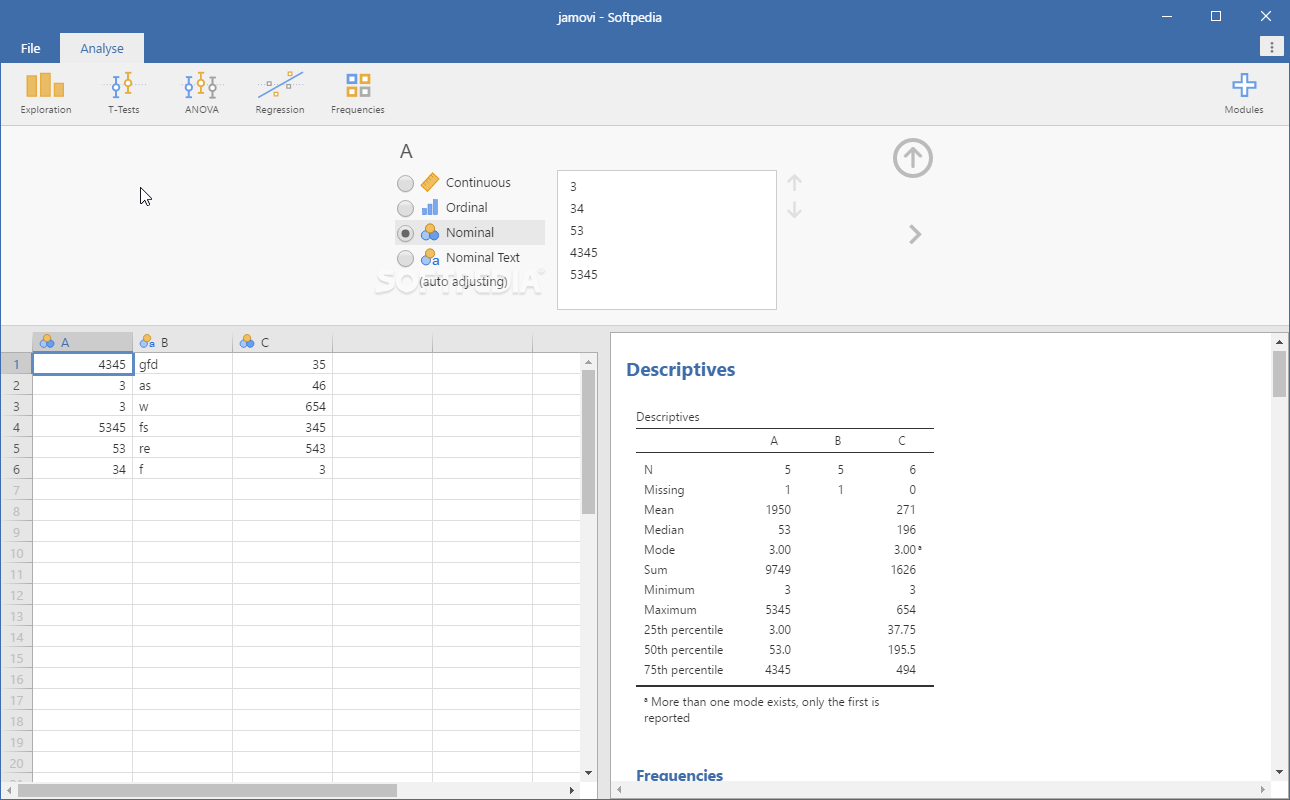This screenshot has height=800, width=1290.
Task: Select column A header
Action: 82,342
